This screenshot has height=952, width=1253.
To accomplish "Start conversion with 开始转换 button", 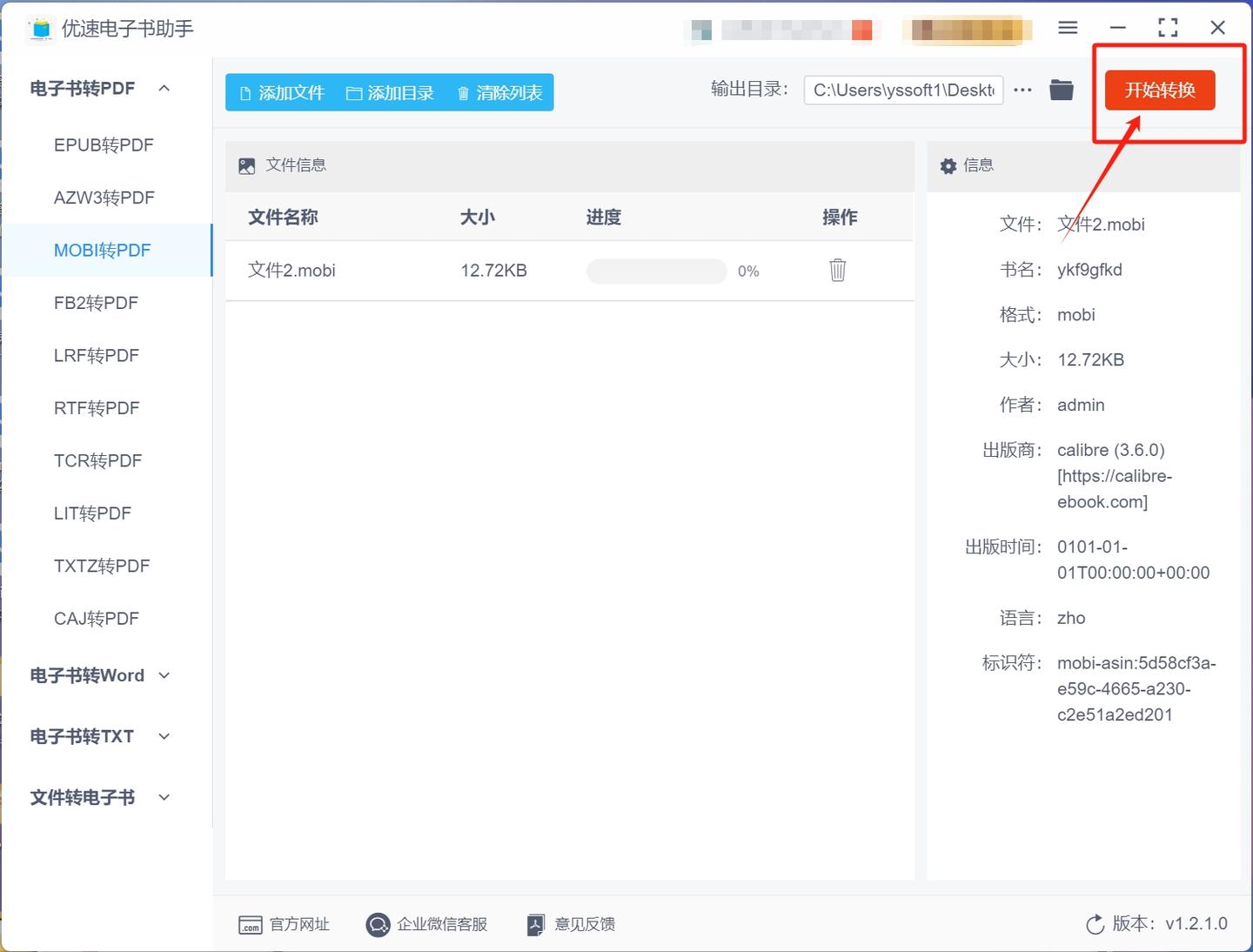I will tap(1160, 90).
